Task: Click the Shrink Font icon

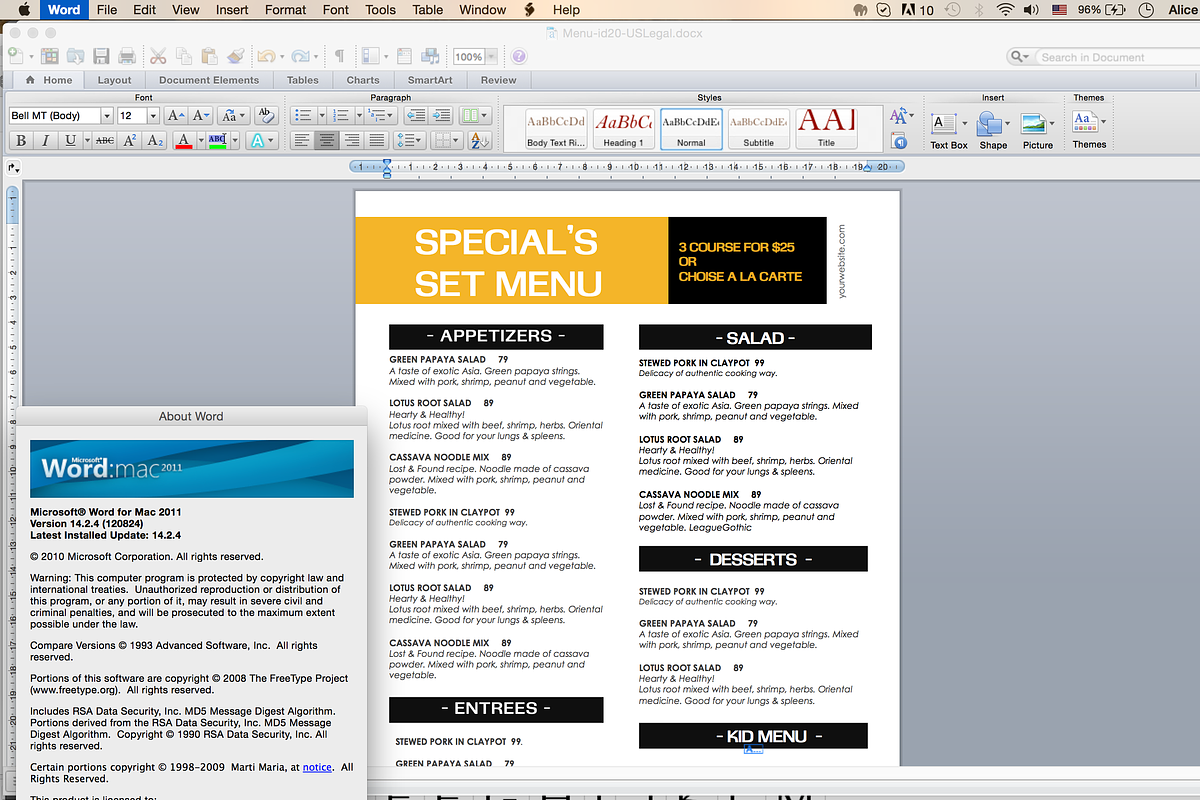Action: 200,116
